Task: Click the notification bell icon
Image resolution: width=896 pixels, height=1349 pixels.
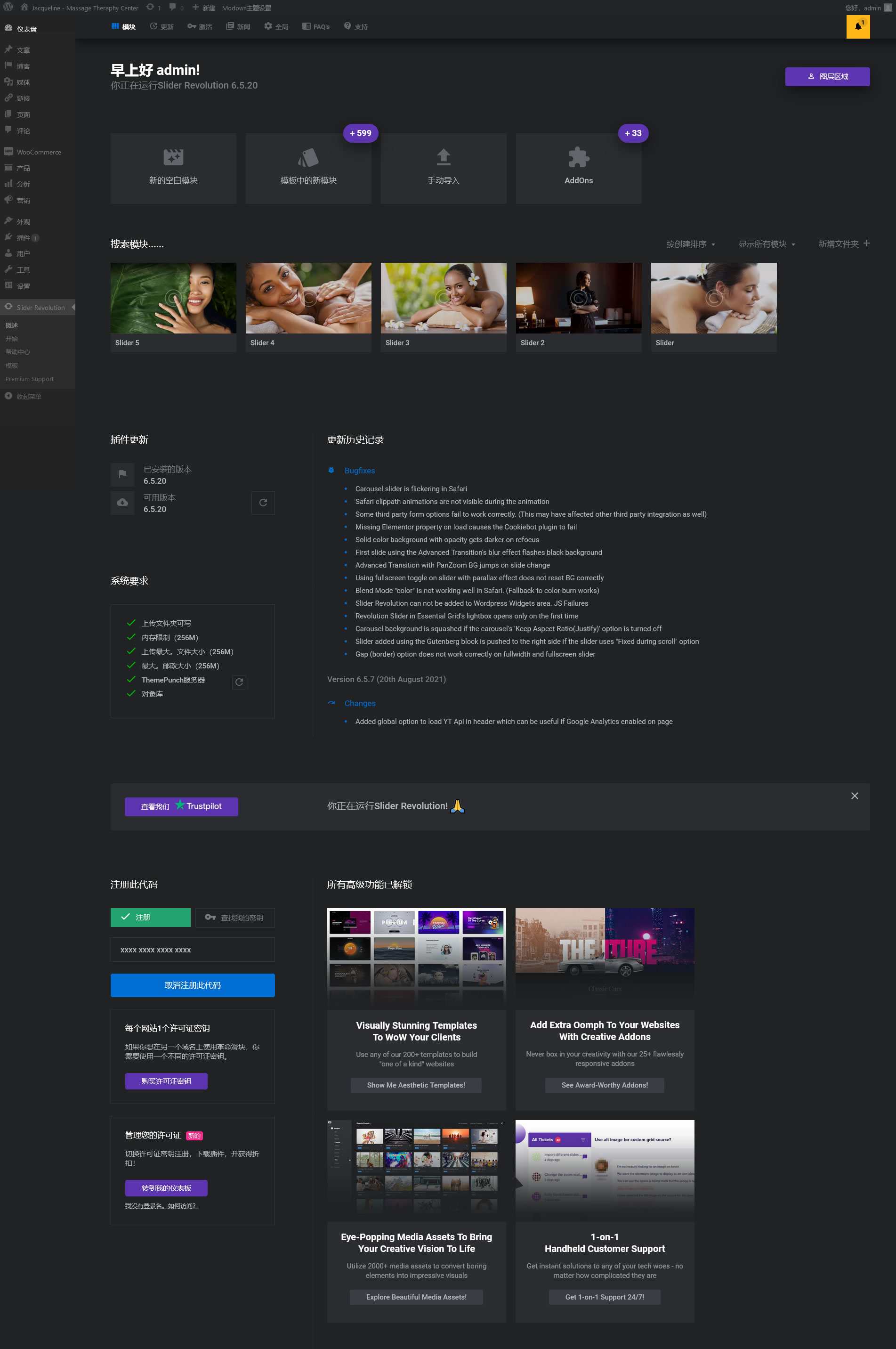Action: pos(857,26)
